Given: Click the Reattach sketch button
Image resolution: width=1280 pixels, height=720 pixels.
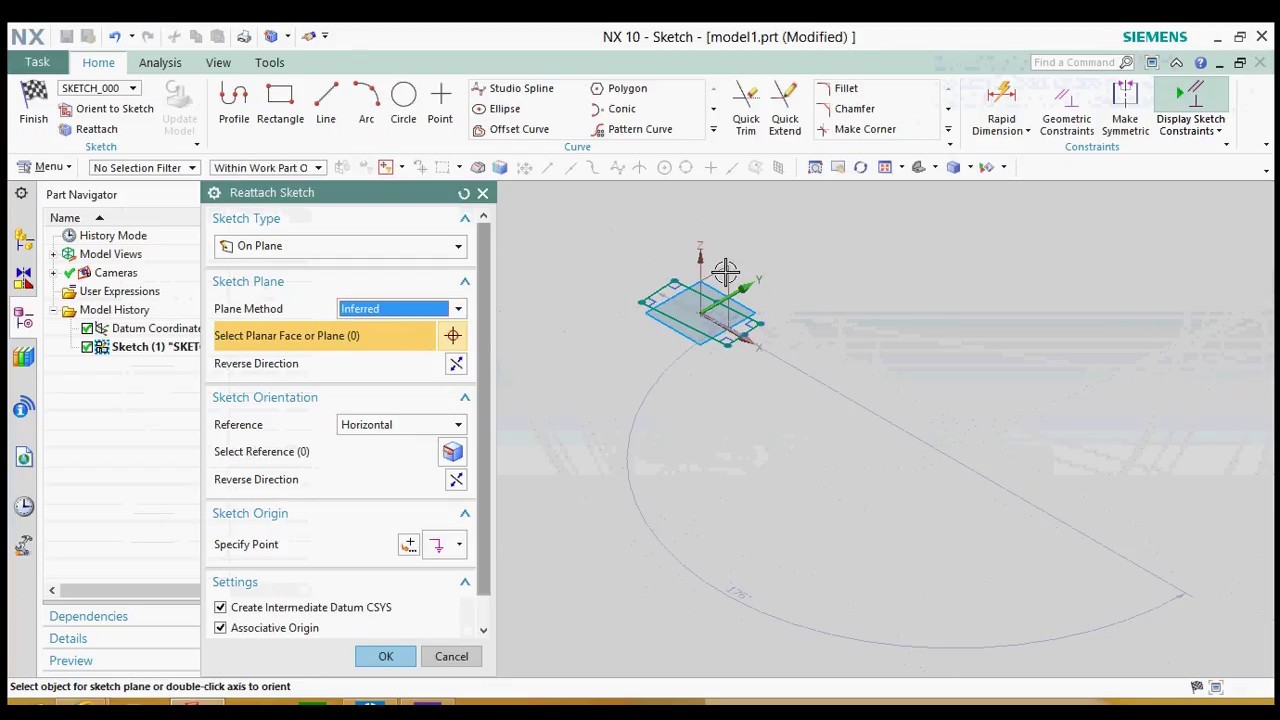Looking at the screenshot, I should pyautogui.click(x=88, y=129).
